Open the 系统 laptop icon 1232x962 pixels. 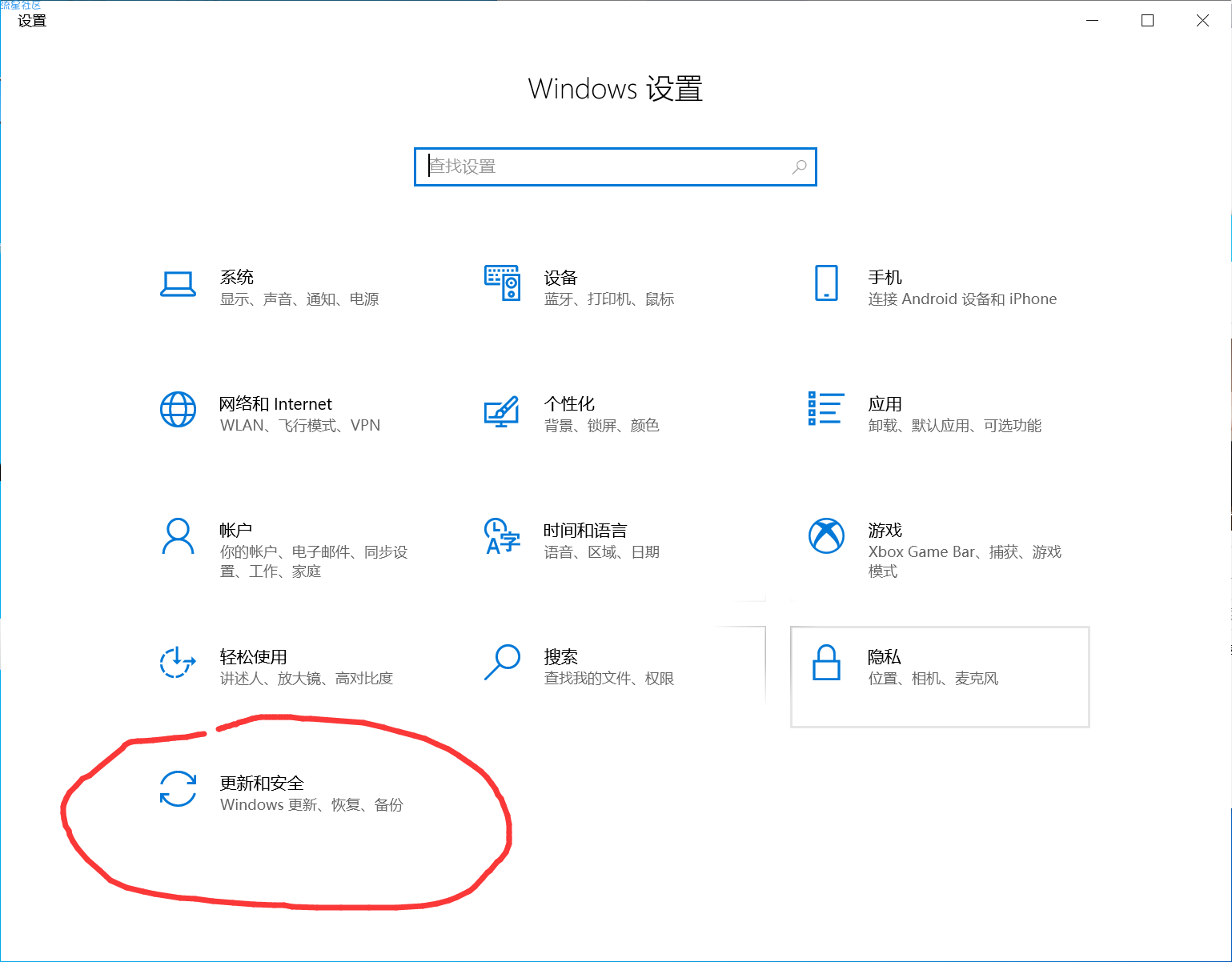[x=178, y=284]
